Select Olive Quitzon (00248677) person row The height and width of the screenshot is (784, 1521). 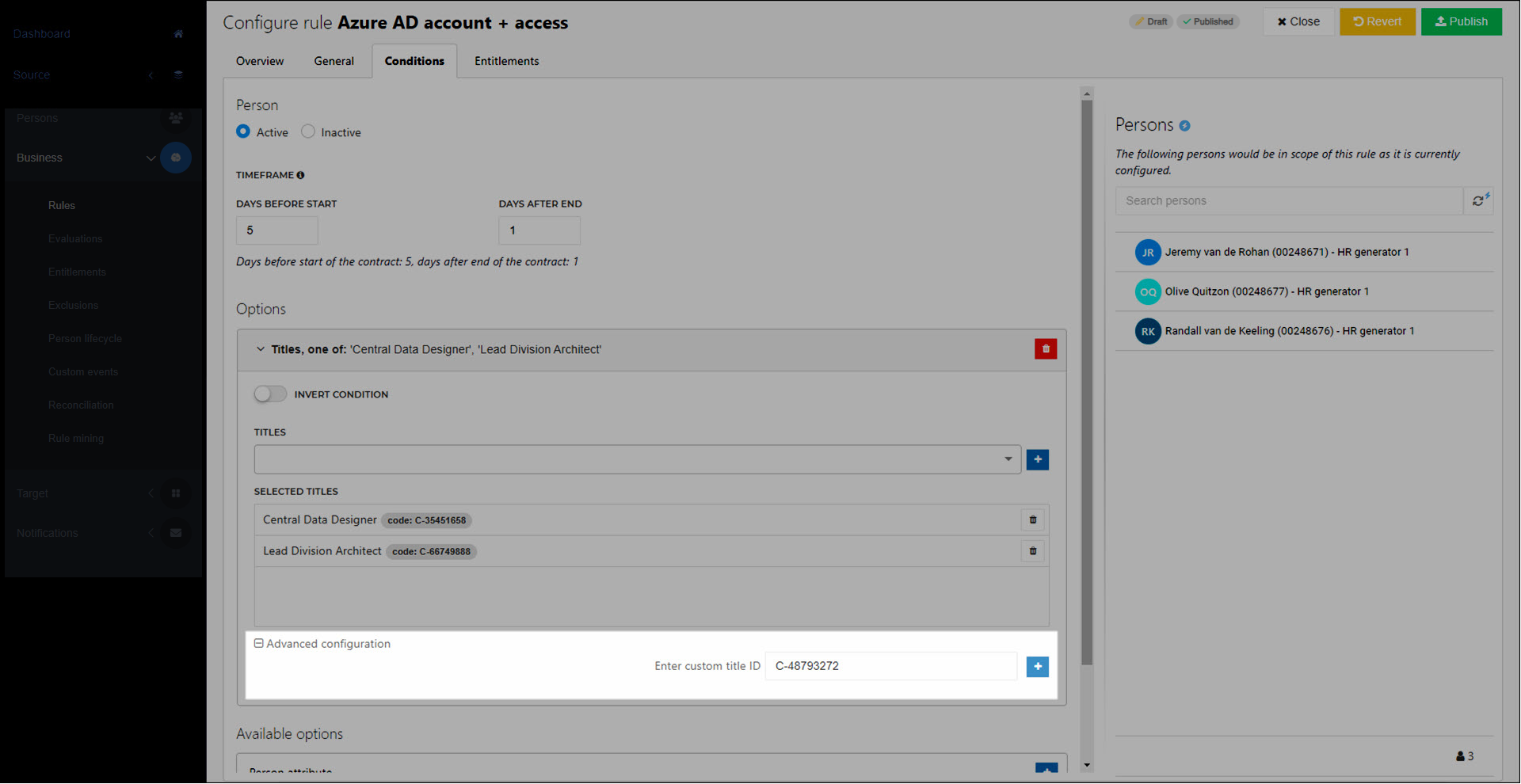pyautogui.click(x=1305, y=292)
